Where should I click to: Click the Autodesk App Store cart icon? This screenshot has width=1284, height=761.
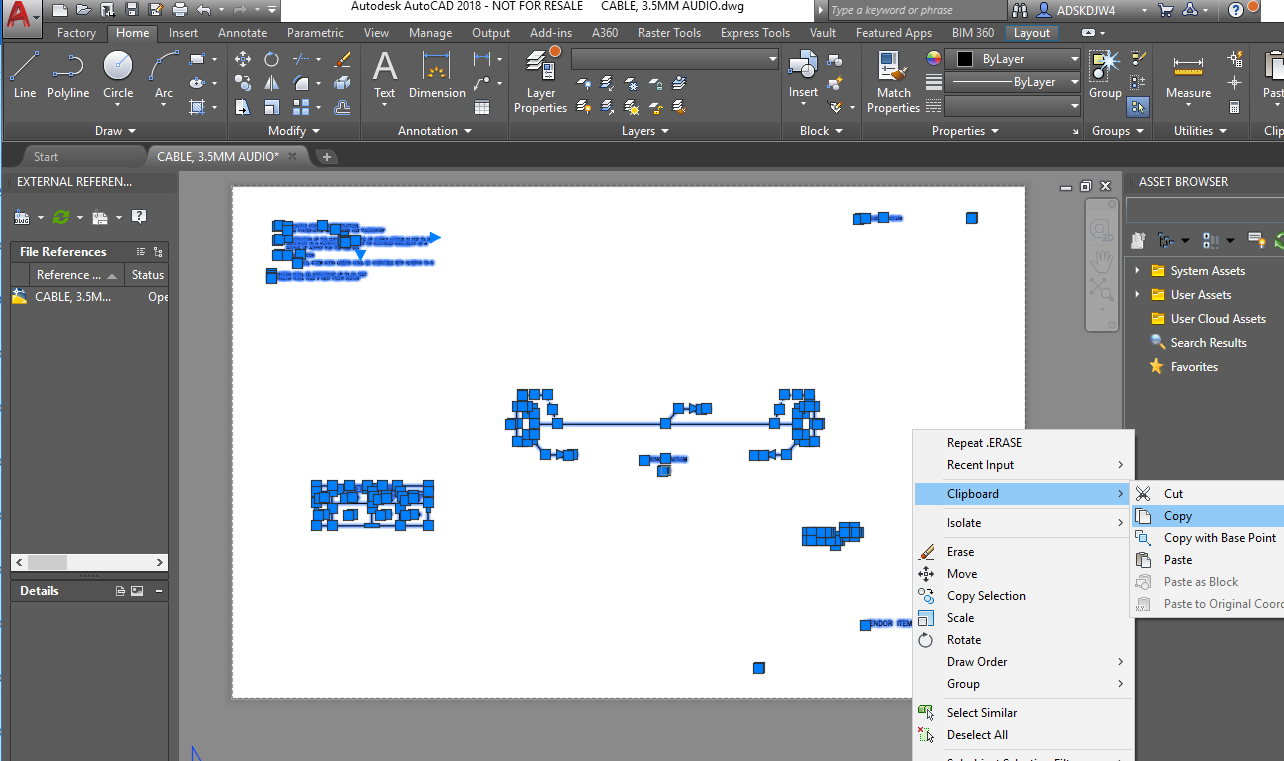click(1165, 10)
